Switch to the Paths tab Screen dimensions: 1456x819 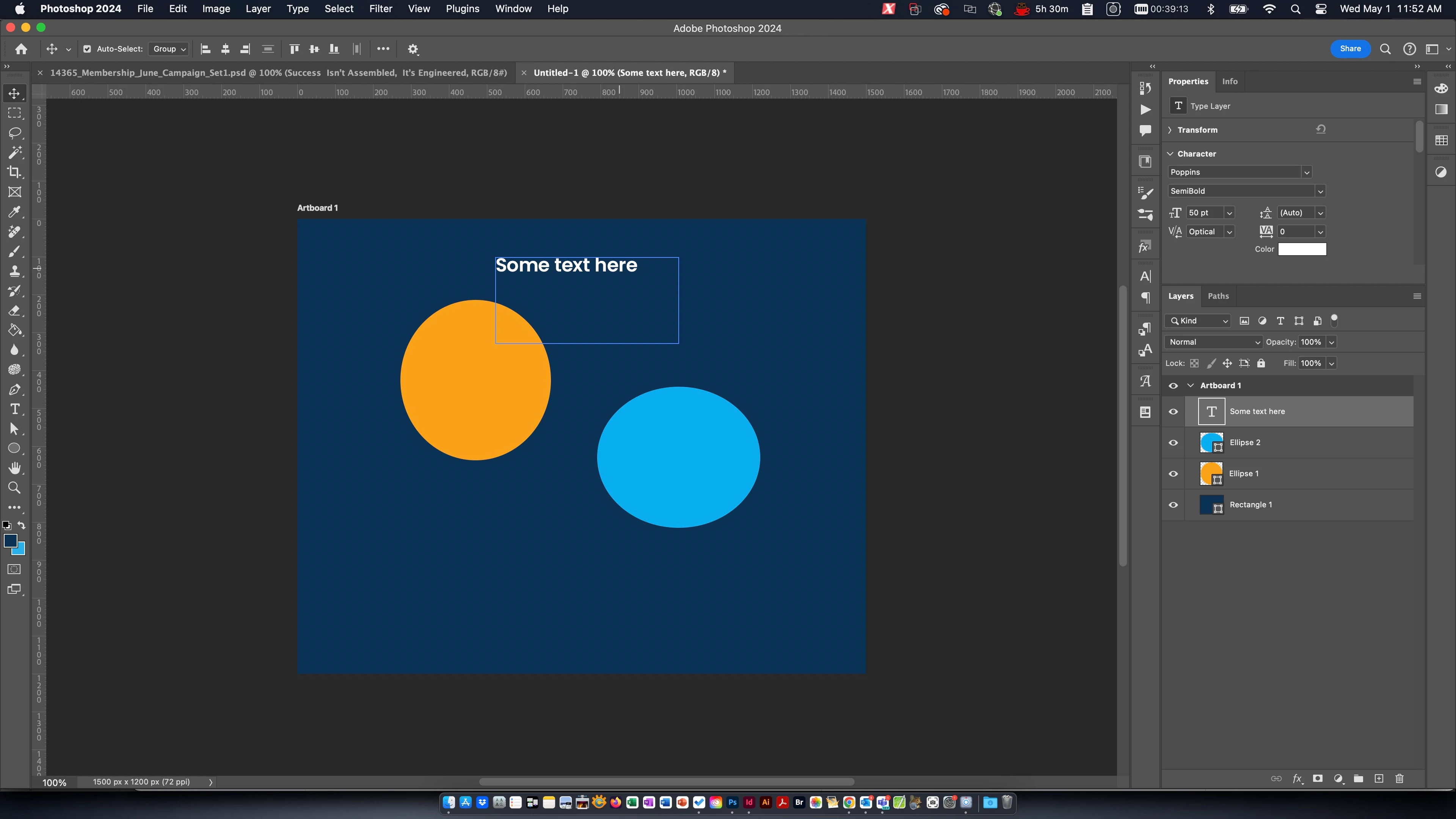point(1218,296)
